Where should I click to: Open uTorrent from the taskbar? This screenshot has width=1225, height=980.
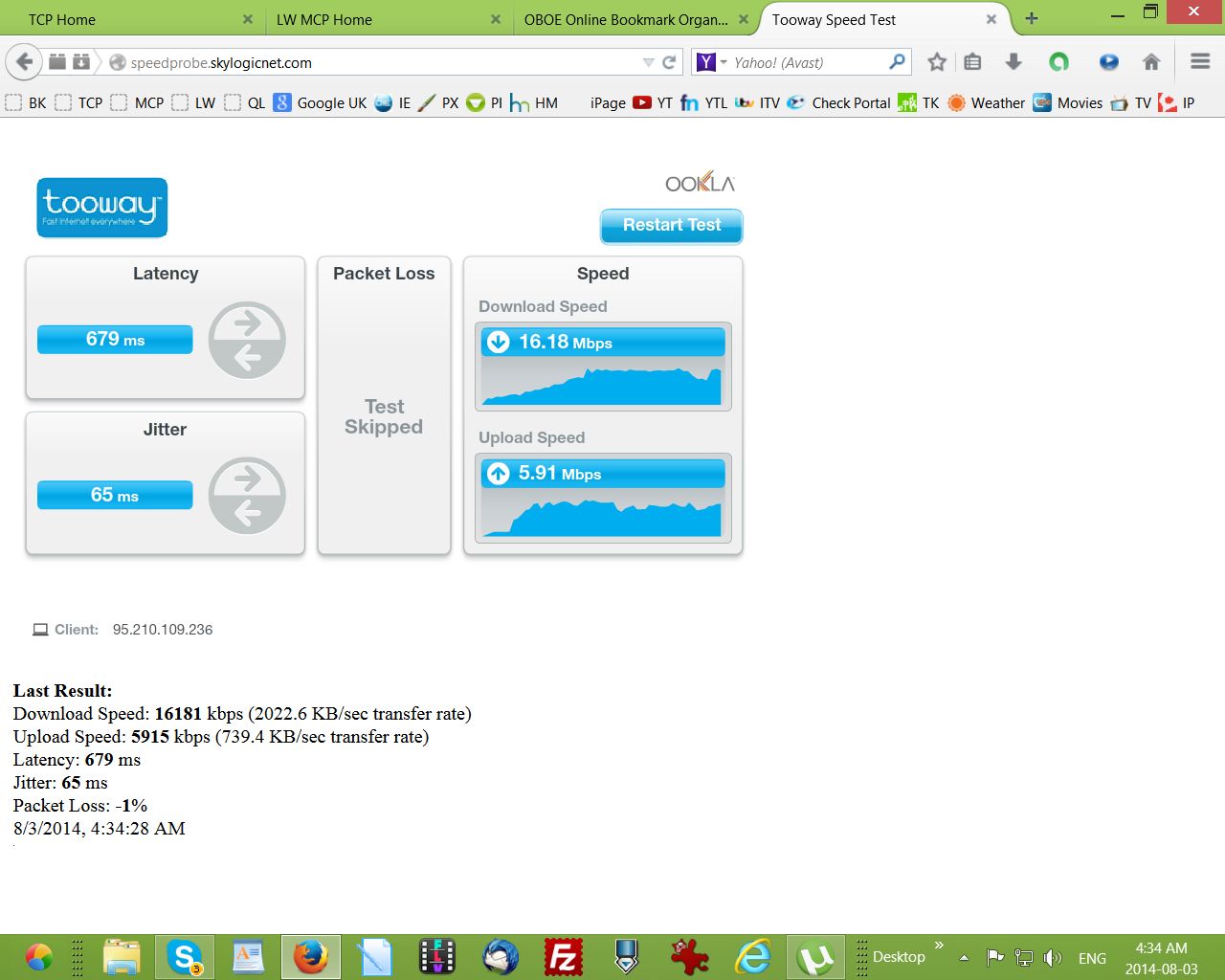pyautogui.click(x=815, y=957)
